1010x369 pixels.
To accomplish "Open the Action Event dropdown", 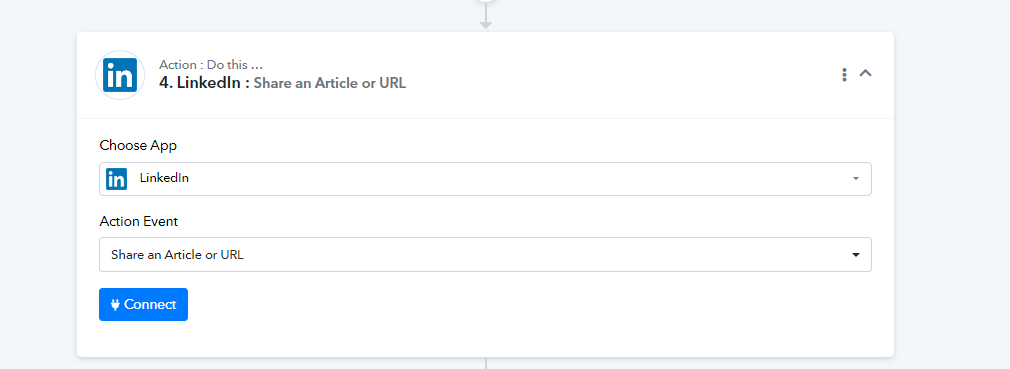I will pos(485,254).
